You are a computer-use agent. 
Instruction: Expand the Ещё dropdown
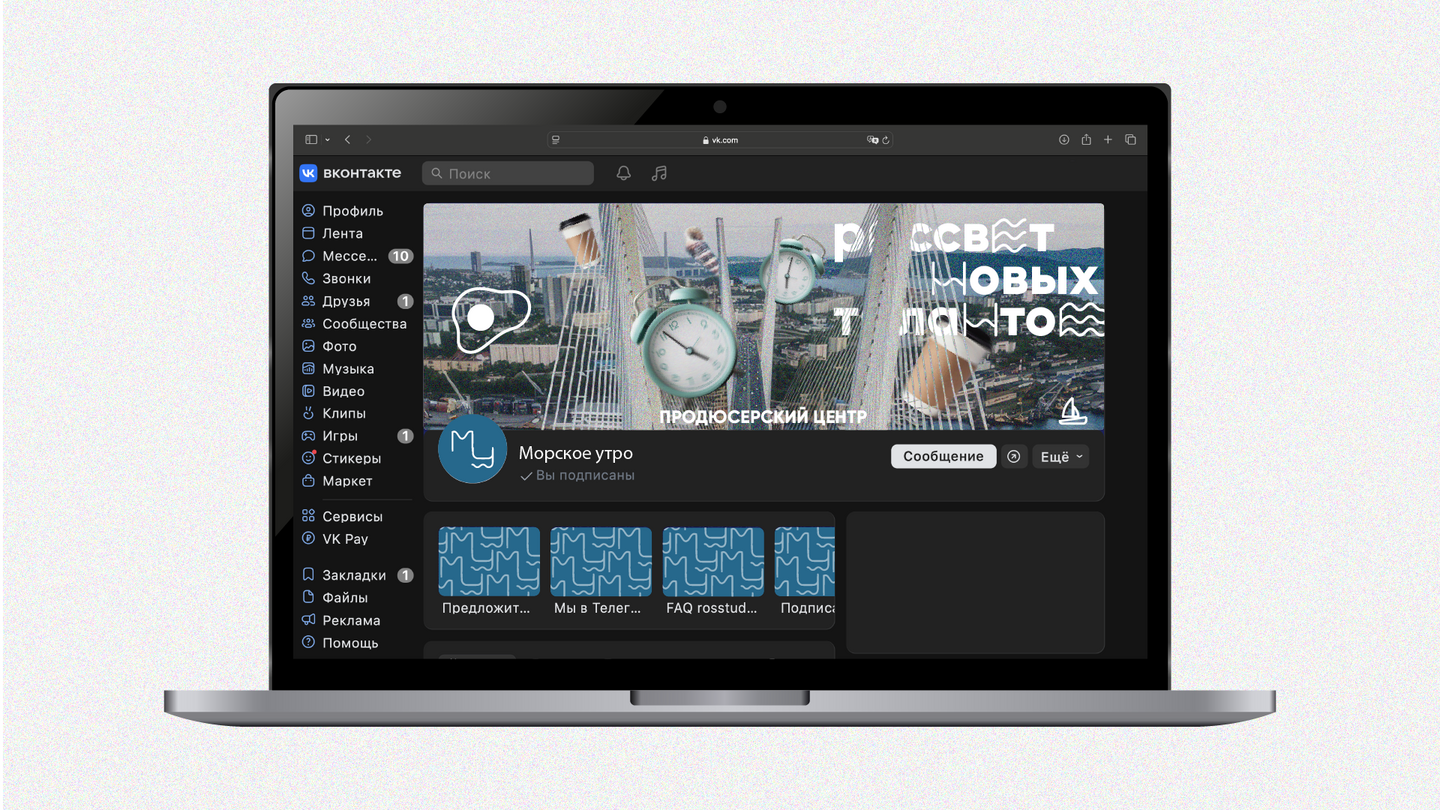pos(1060,456)
